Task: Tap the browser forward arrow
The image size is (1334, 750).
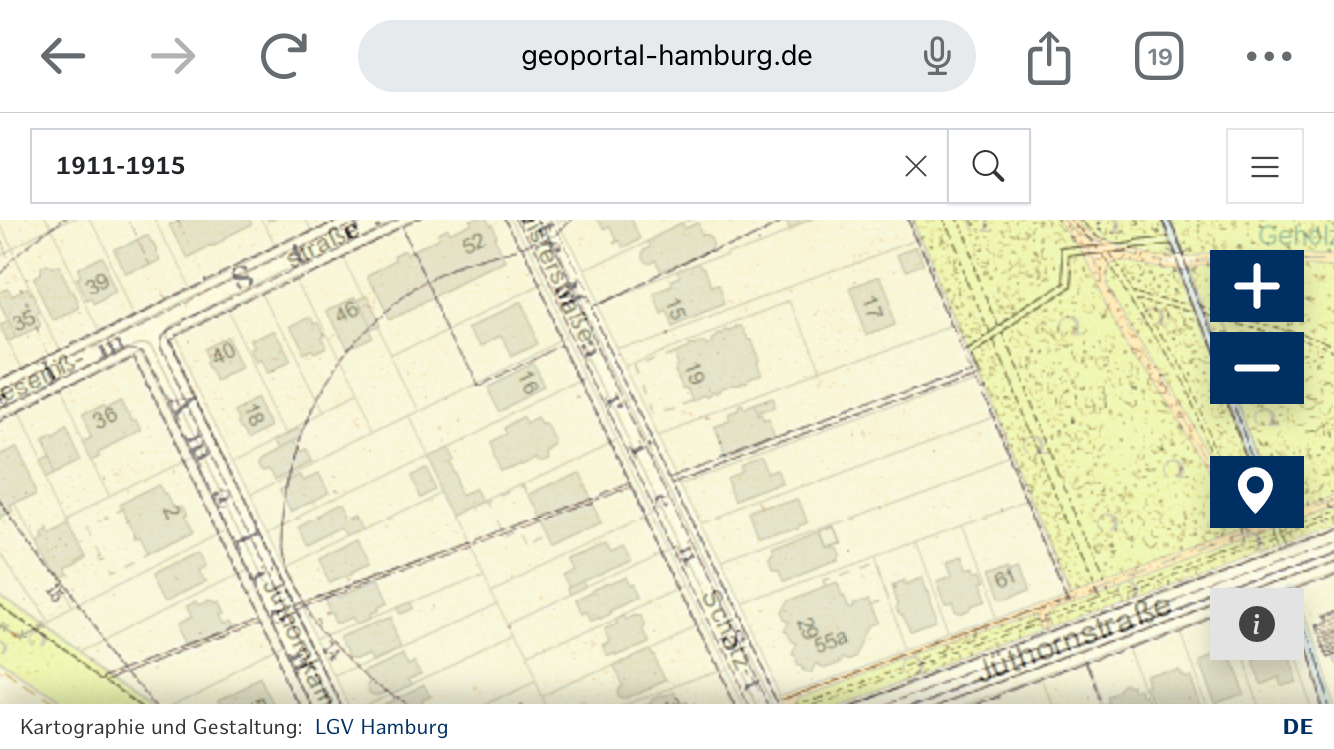Action: [173, 57]
